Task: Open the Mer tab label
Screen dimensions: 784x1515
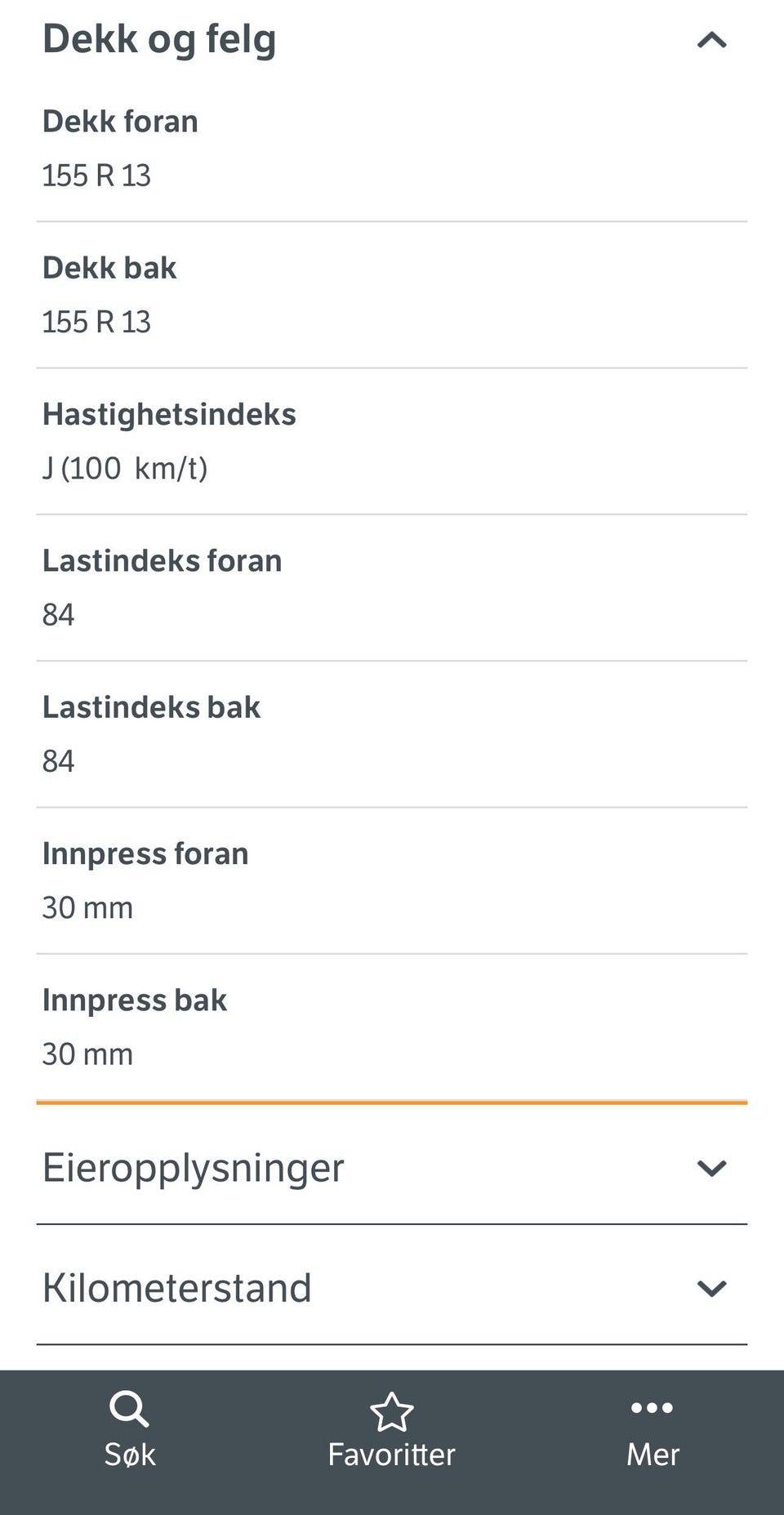Action: (x=652, y=1455)
